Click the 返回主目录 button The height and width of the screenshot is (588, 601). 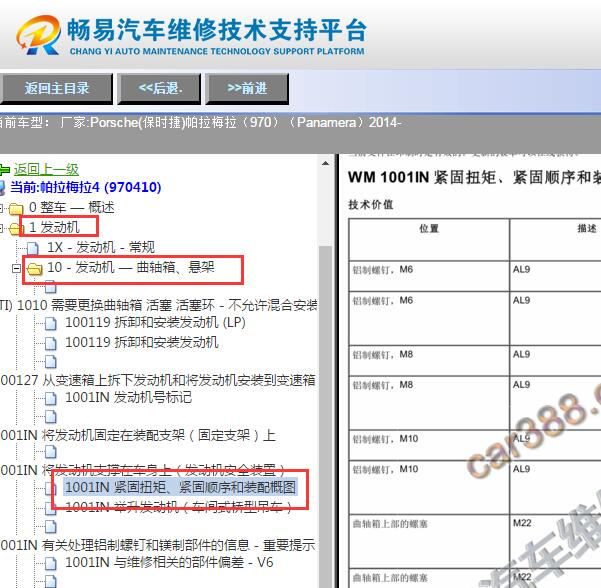[56, 89]
